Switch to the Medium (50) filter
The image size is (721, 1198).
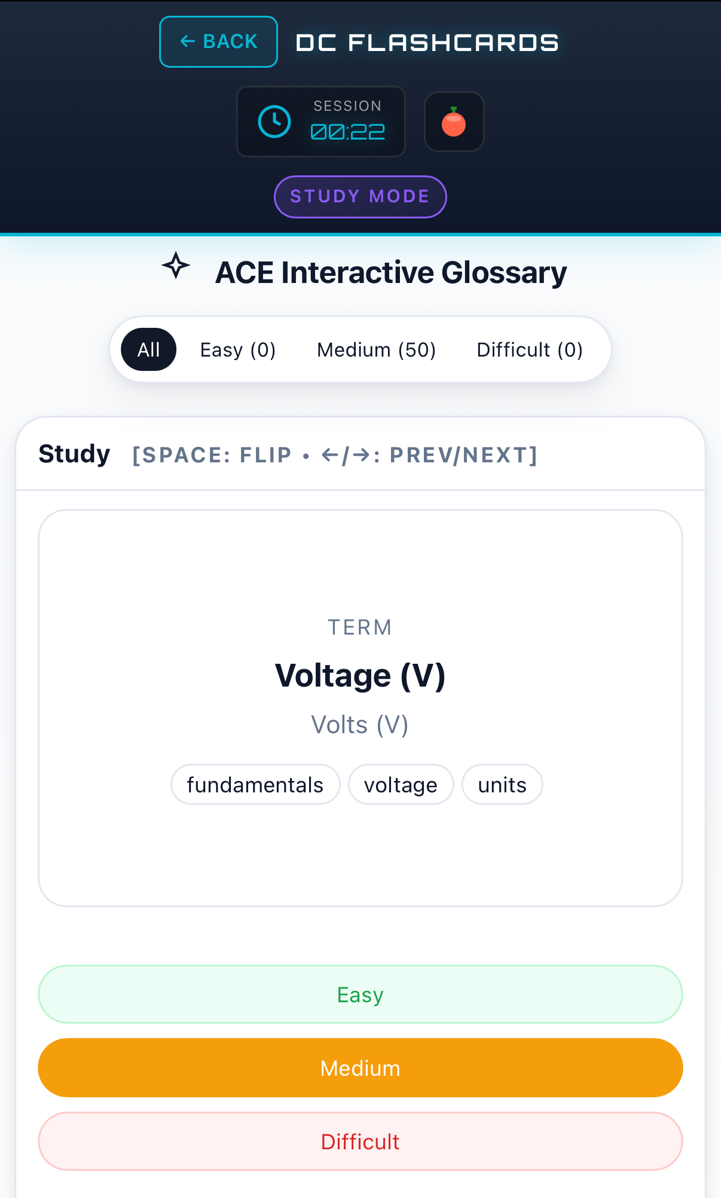(376, 349)
